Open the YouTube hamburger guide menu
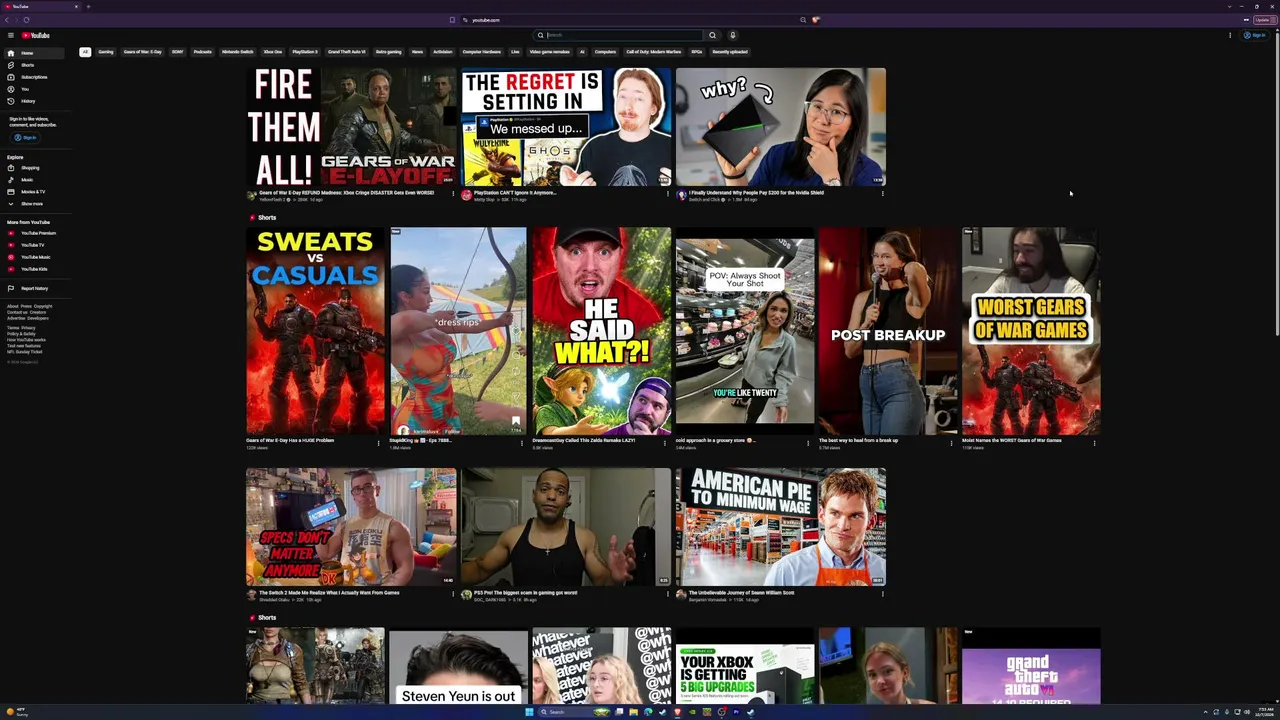The width and height of the screenshot is (1280, 720). tap(11, 35)
